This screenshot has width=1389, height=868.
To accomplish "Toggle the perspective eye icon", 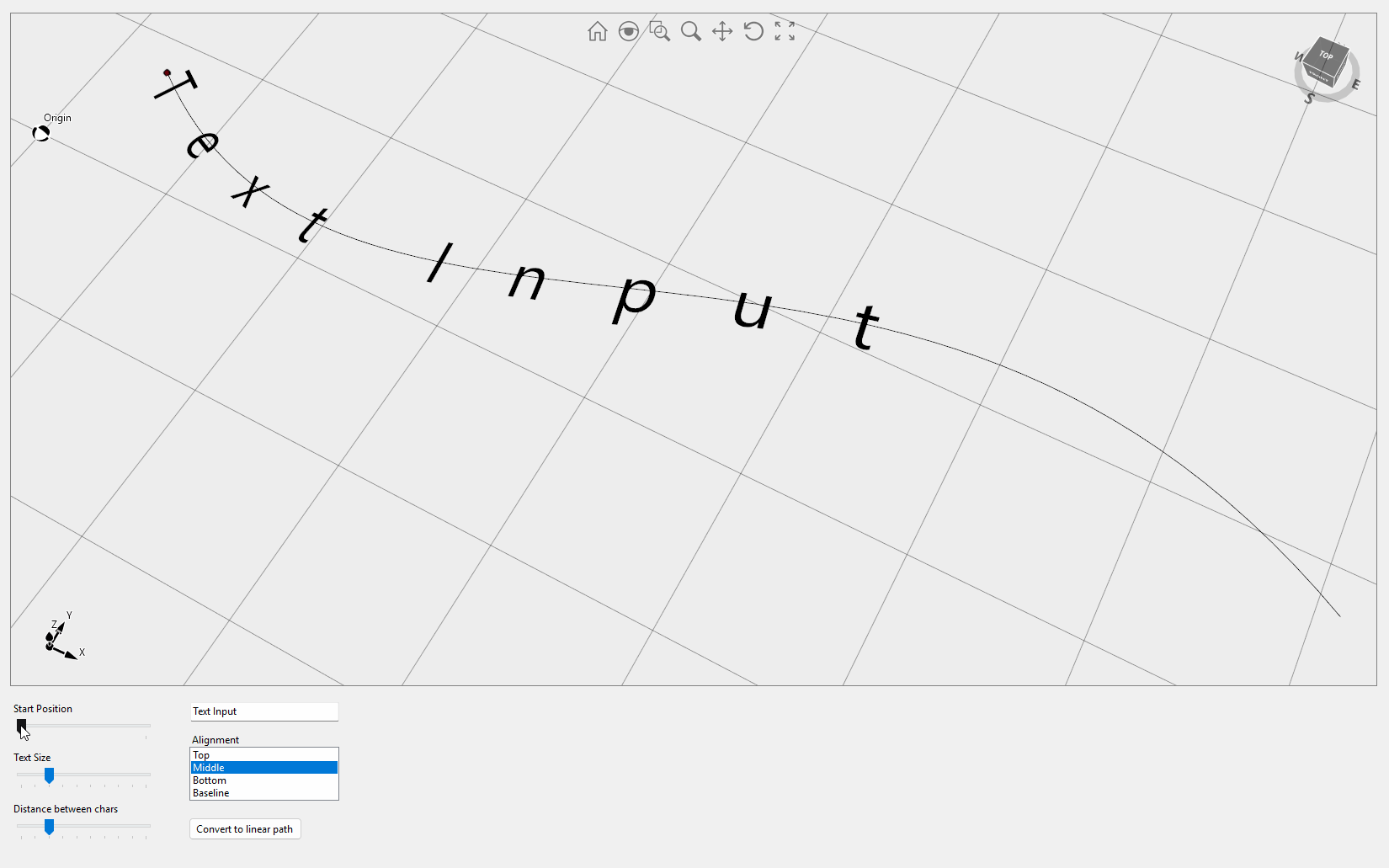I will (x=629, y=32).
